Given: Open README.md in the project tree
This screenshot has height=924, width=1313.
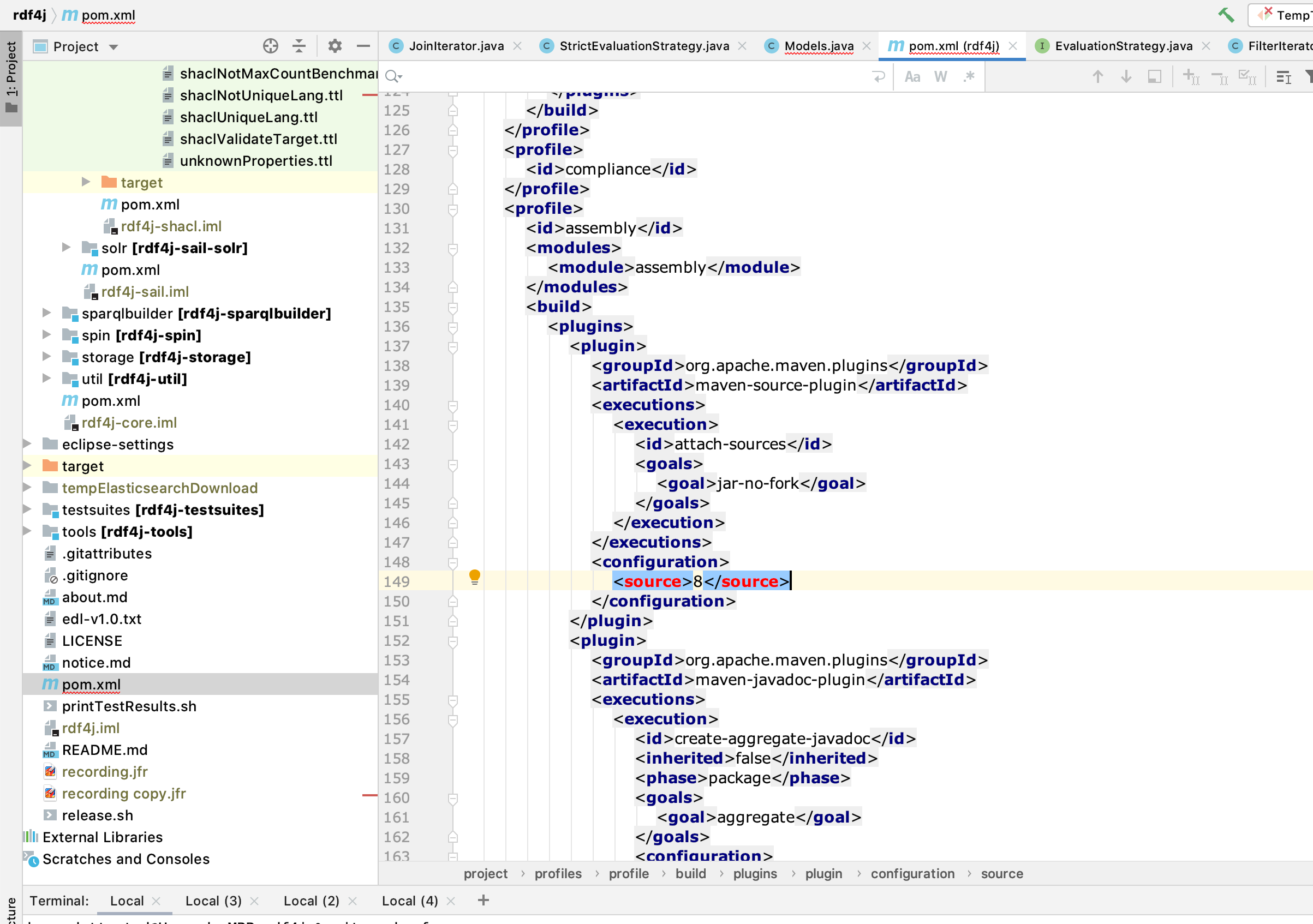Looking at the screenshot, I should click(x=105, y=749).
